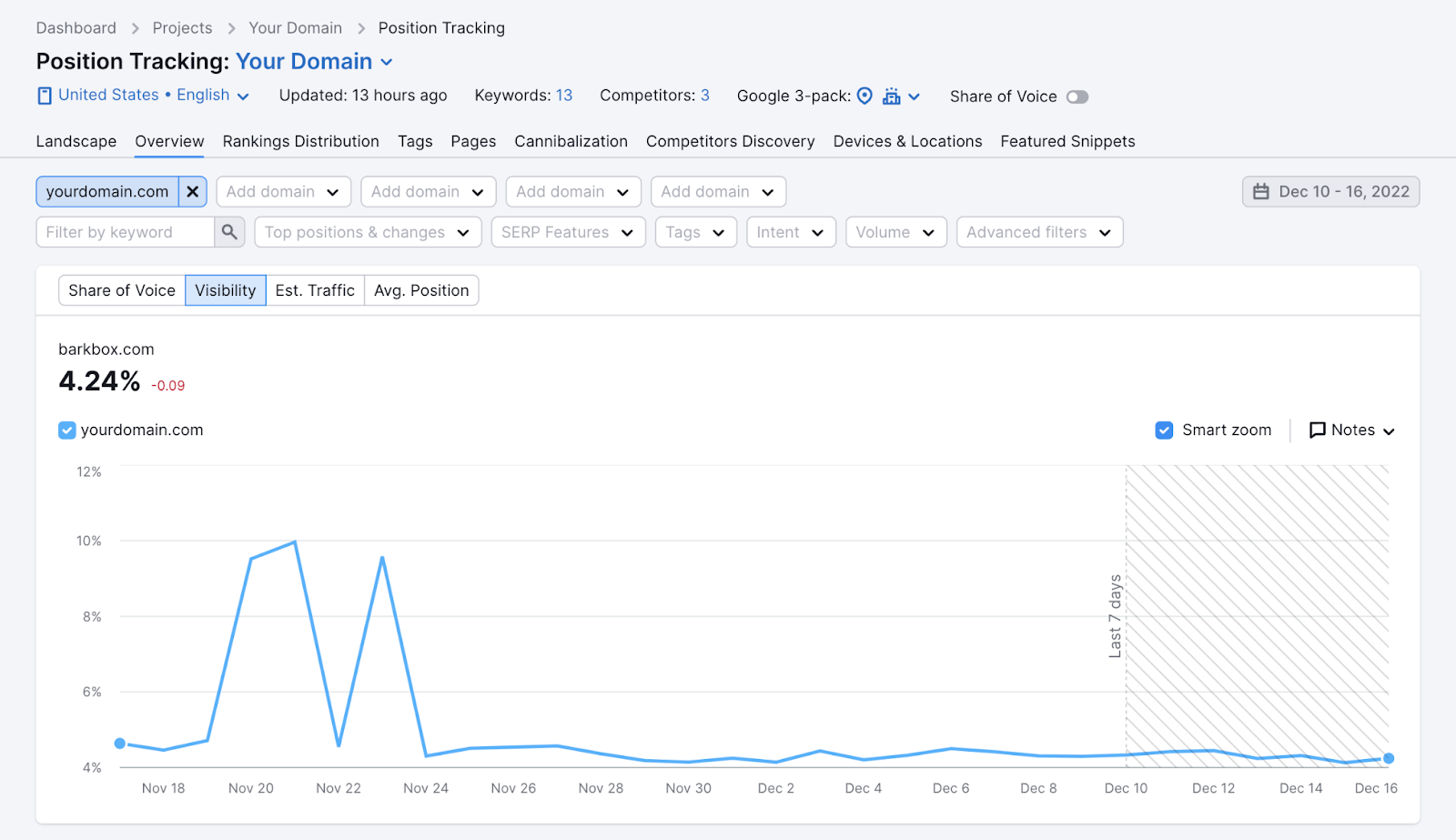Expand the United States English location dropdown

(x=244, y=96)
